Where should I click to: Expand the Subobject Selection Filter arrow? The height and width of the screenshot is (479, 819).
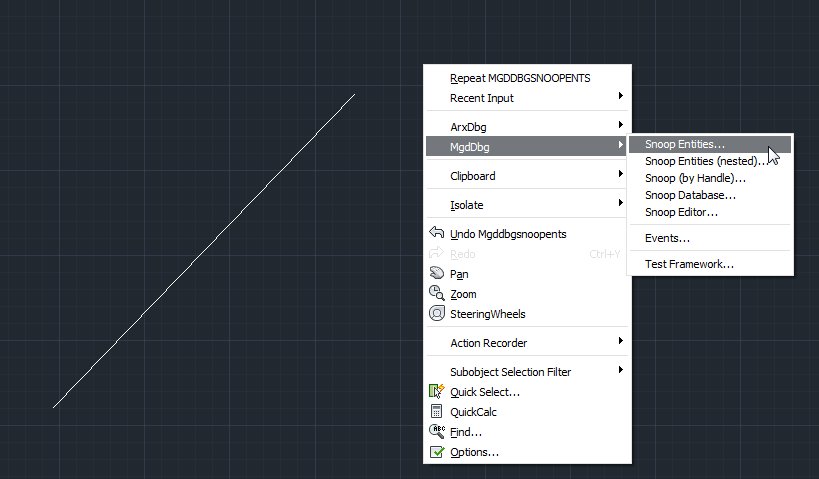(621, 370)
